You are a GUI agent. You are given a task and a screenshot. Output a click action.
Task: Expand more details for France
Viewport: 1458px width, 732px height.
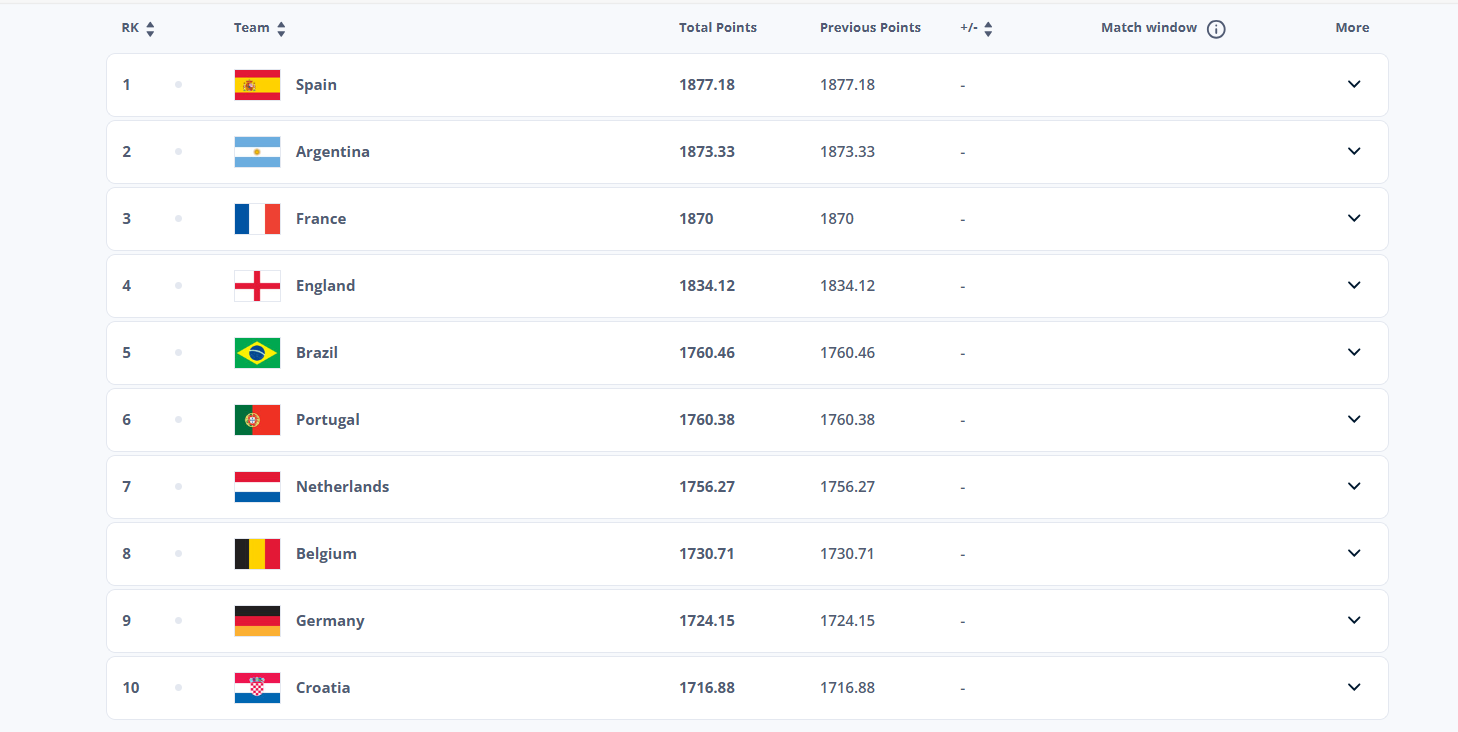1354,218
